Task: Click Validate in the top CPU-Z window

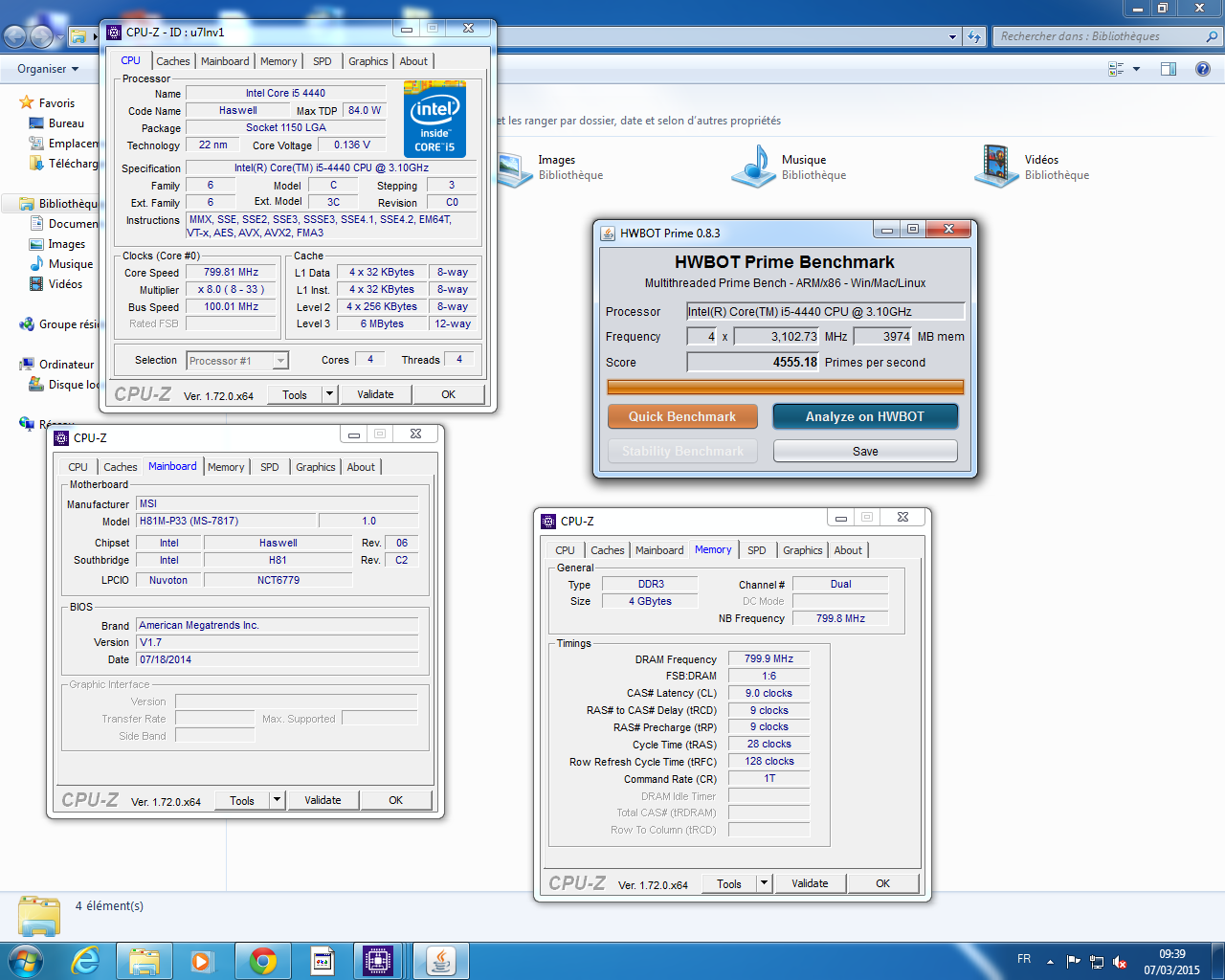Action: point(375,394)
